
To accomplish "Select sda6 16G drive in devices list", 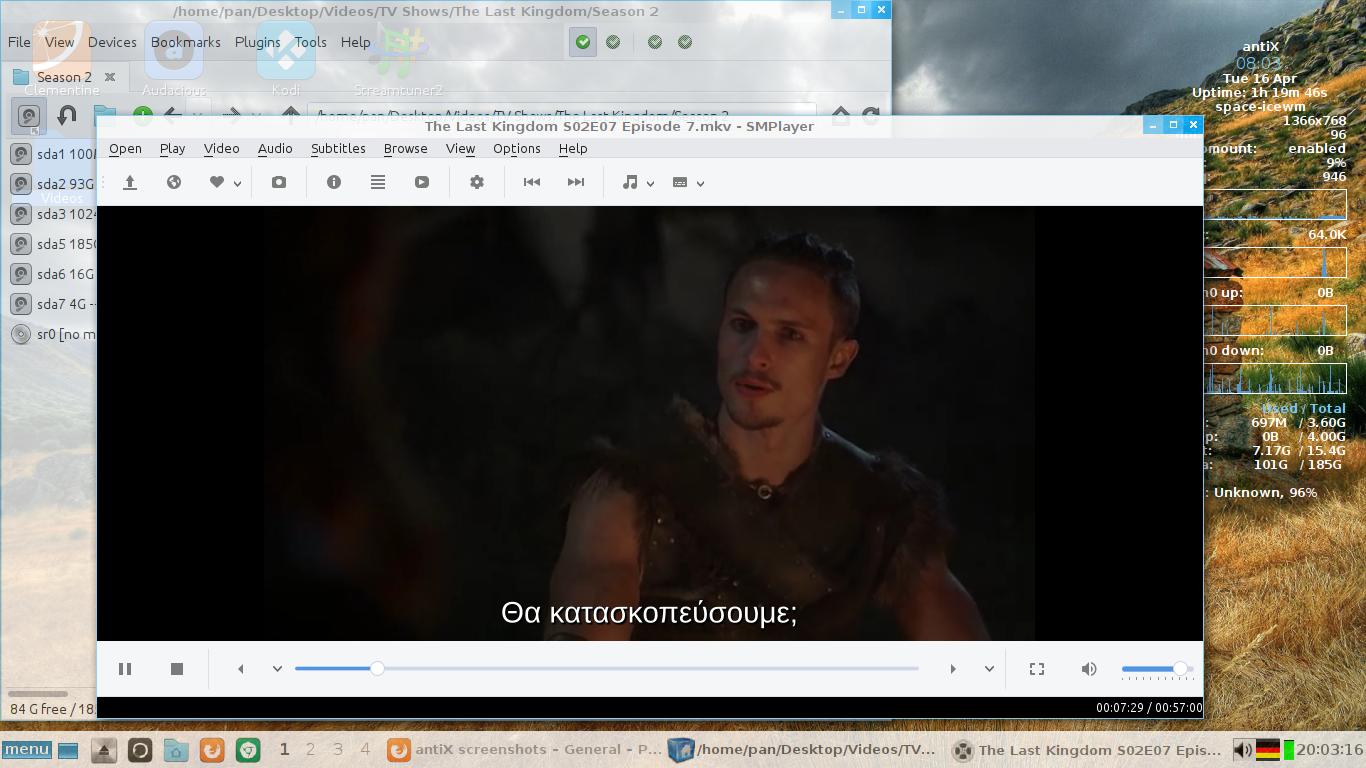I will pos(52,274).
